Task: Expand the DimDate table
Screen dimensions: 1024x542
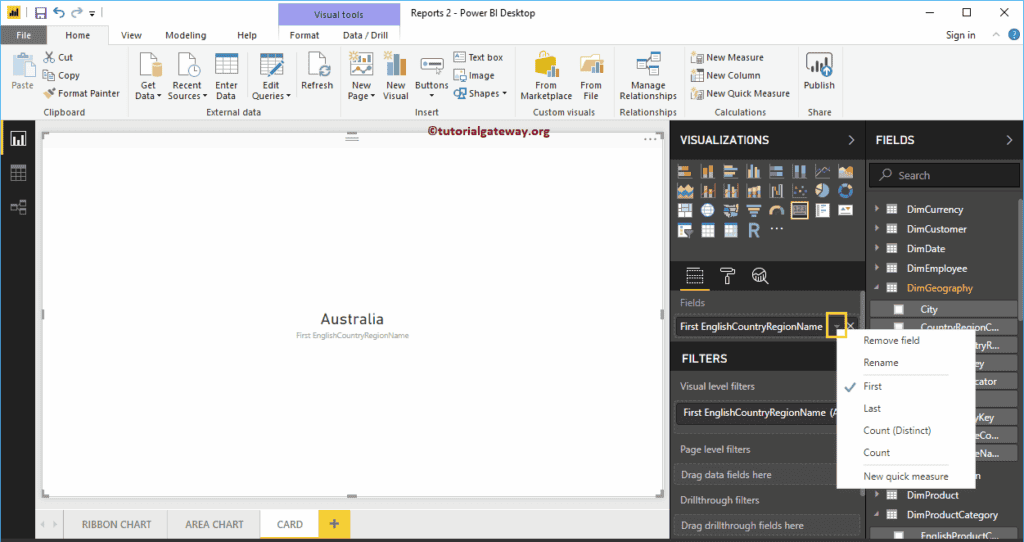Action: (x=877, y=248)
